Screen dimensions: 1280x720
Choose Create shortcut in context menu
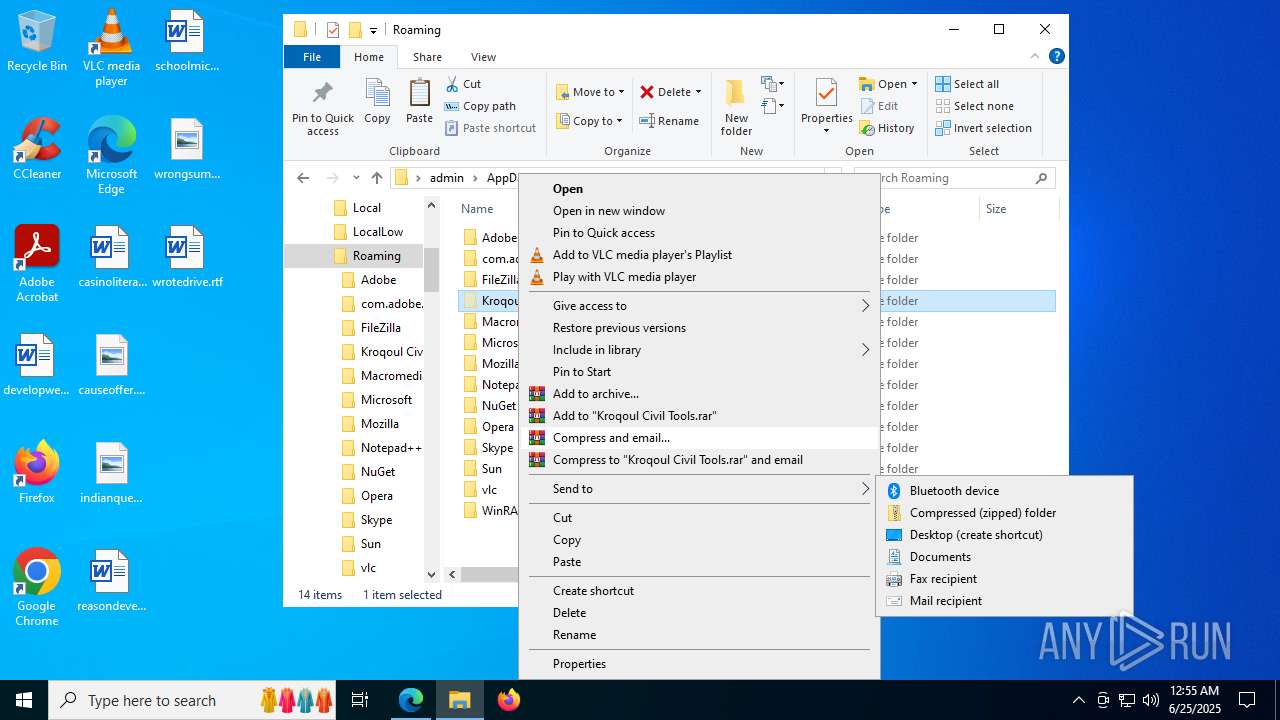(699, 591)
